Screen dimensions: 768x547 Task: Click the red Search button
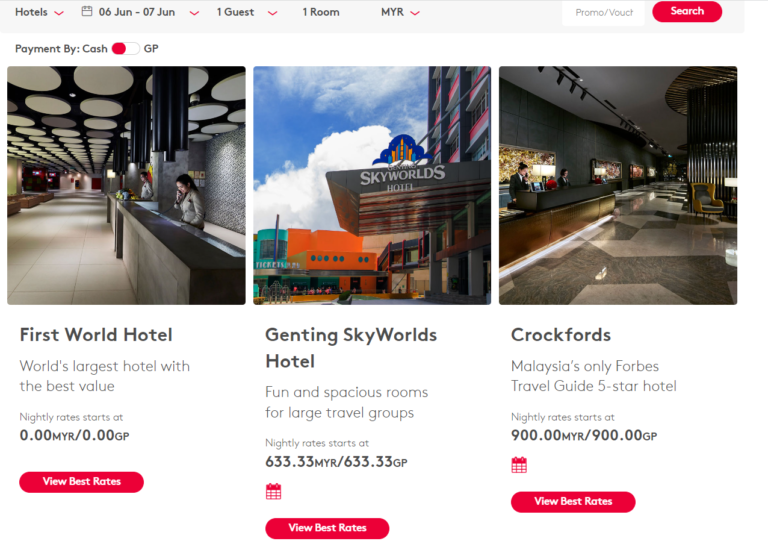[x=687, y=11]
